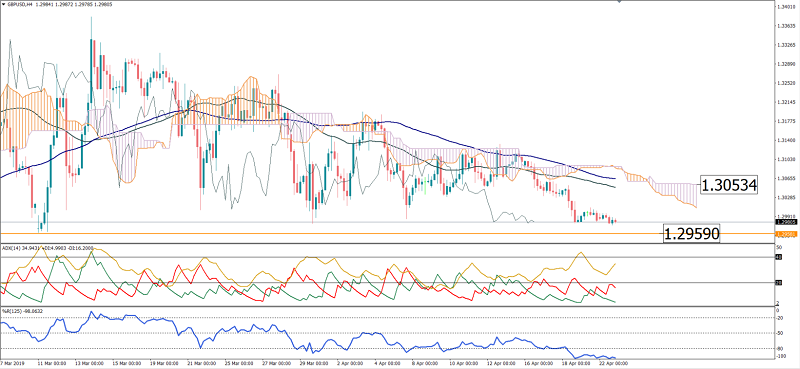
Task: Click the %R(125) indicator label
Action: [x=11, y=310]
